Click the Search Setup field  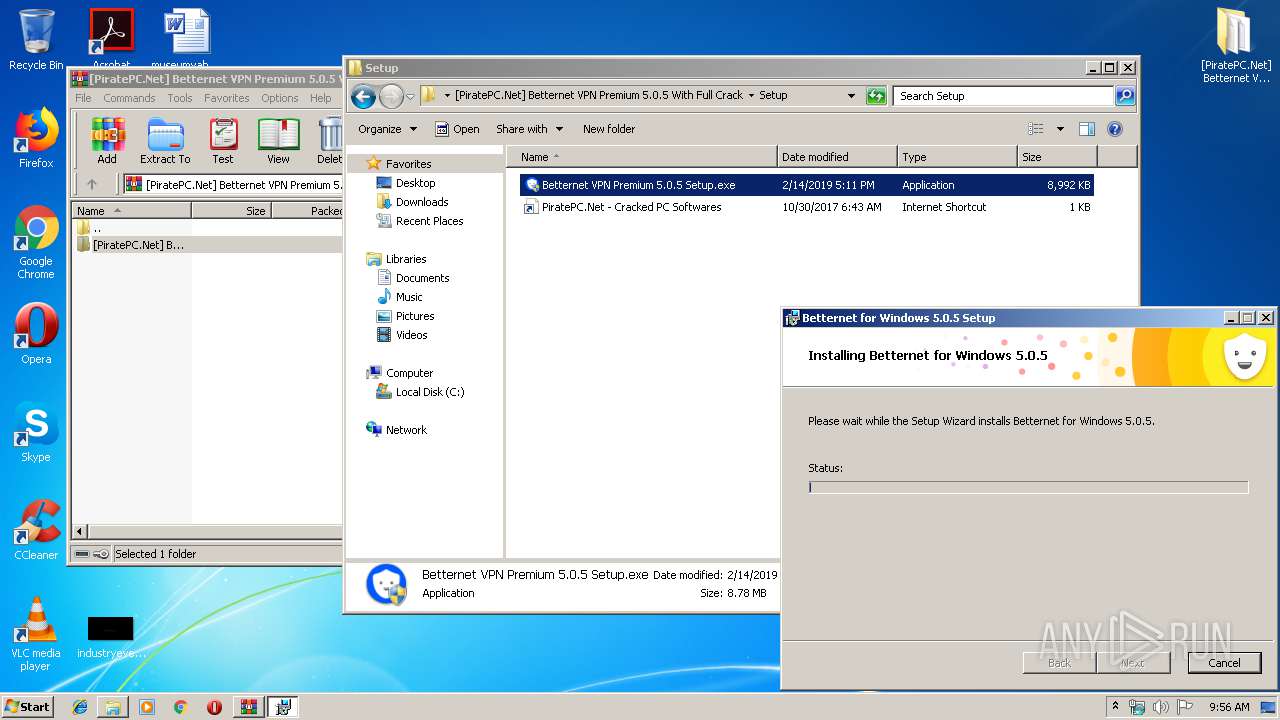pos(1003,96)
